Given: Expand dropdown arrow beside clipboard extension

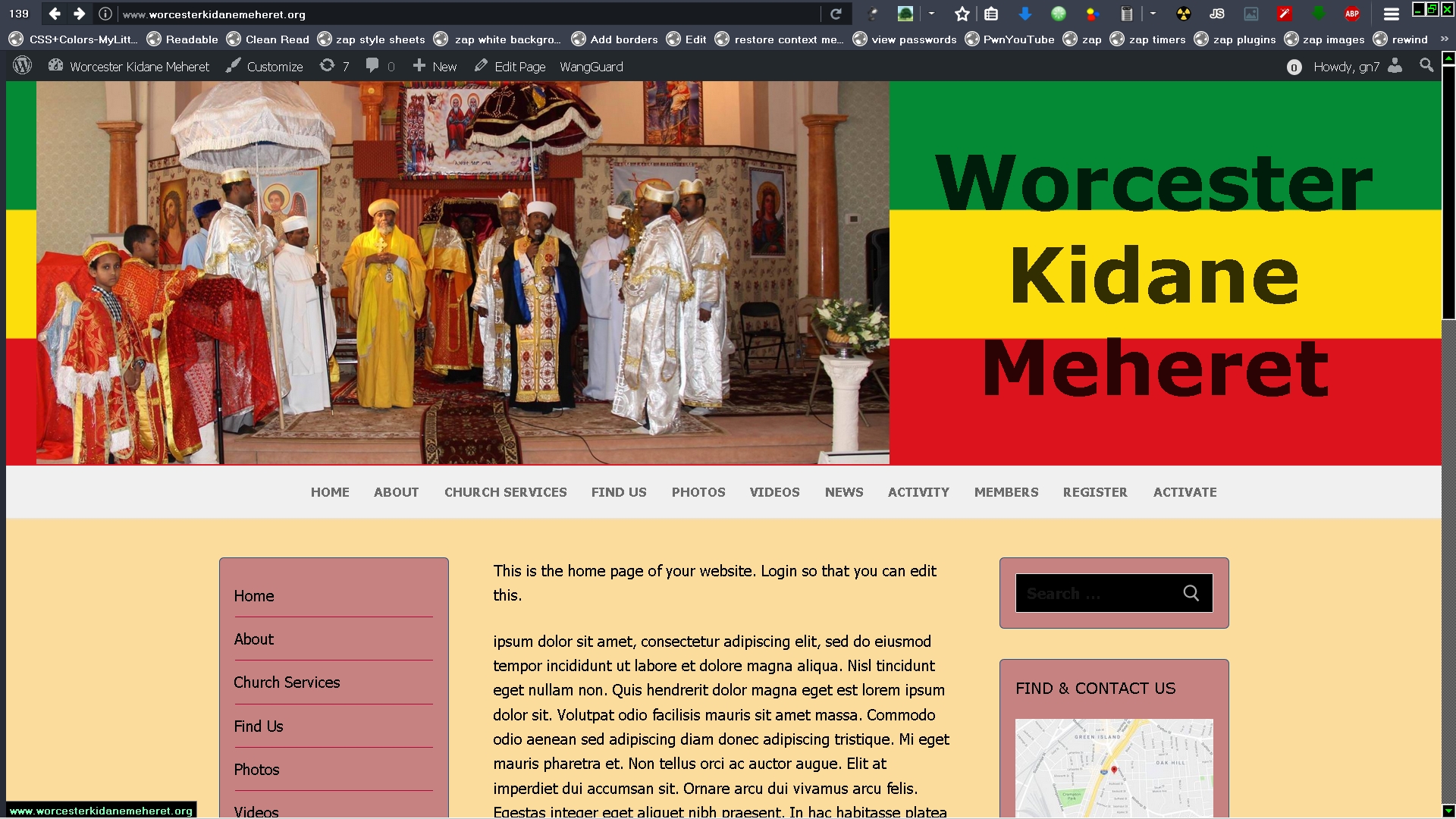Looking at the screenshot, I should (1153, 14).
